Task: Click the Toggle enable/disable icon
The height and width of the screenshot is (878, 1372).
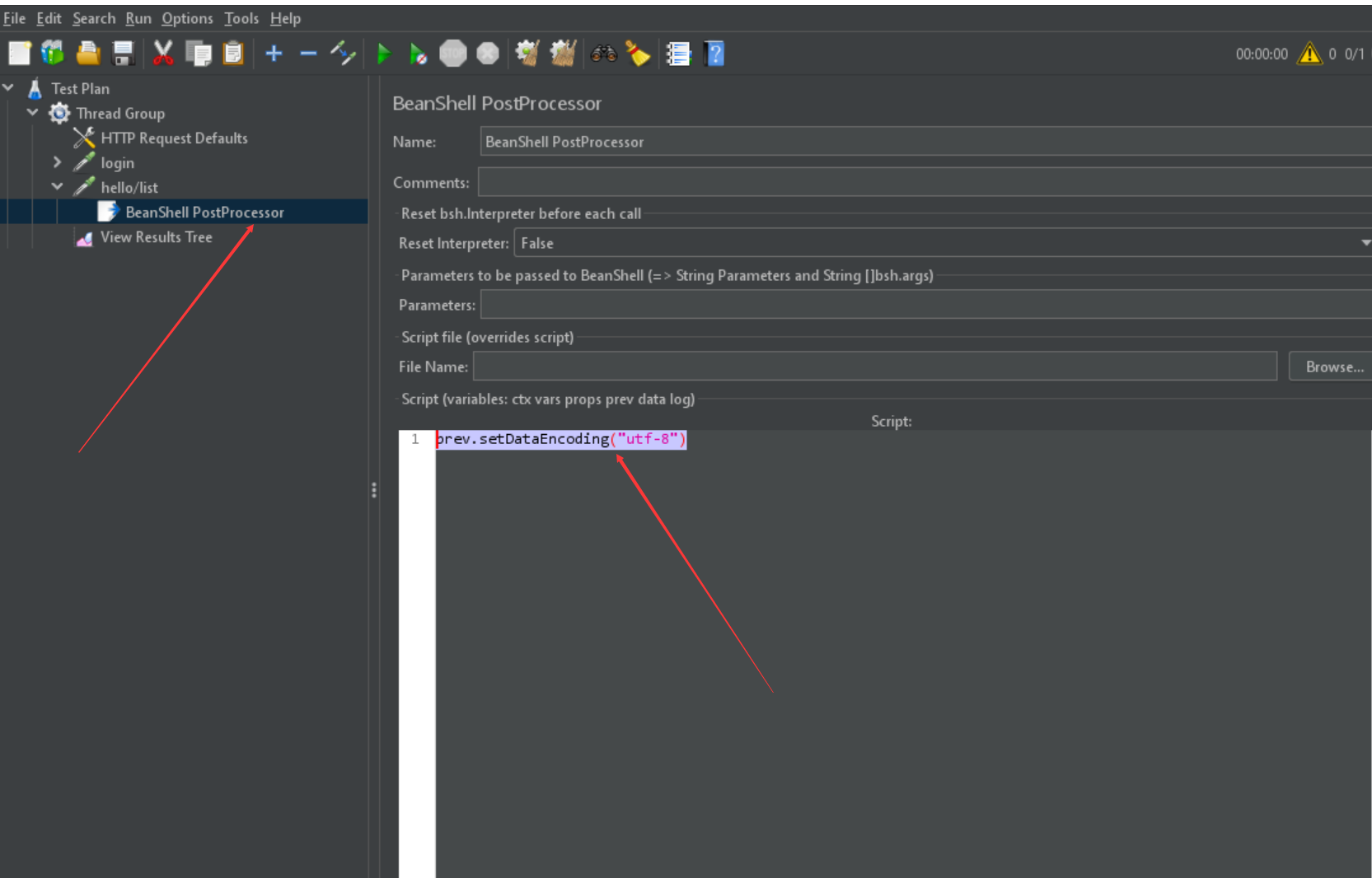Action: click(x=343, y=54)
